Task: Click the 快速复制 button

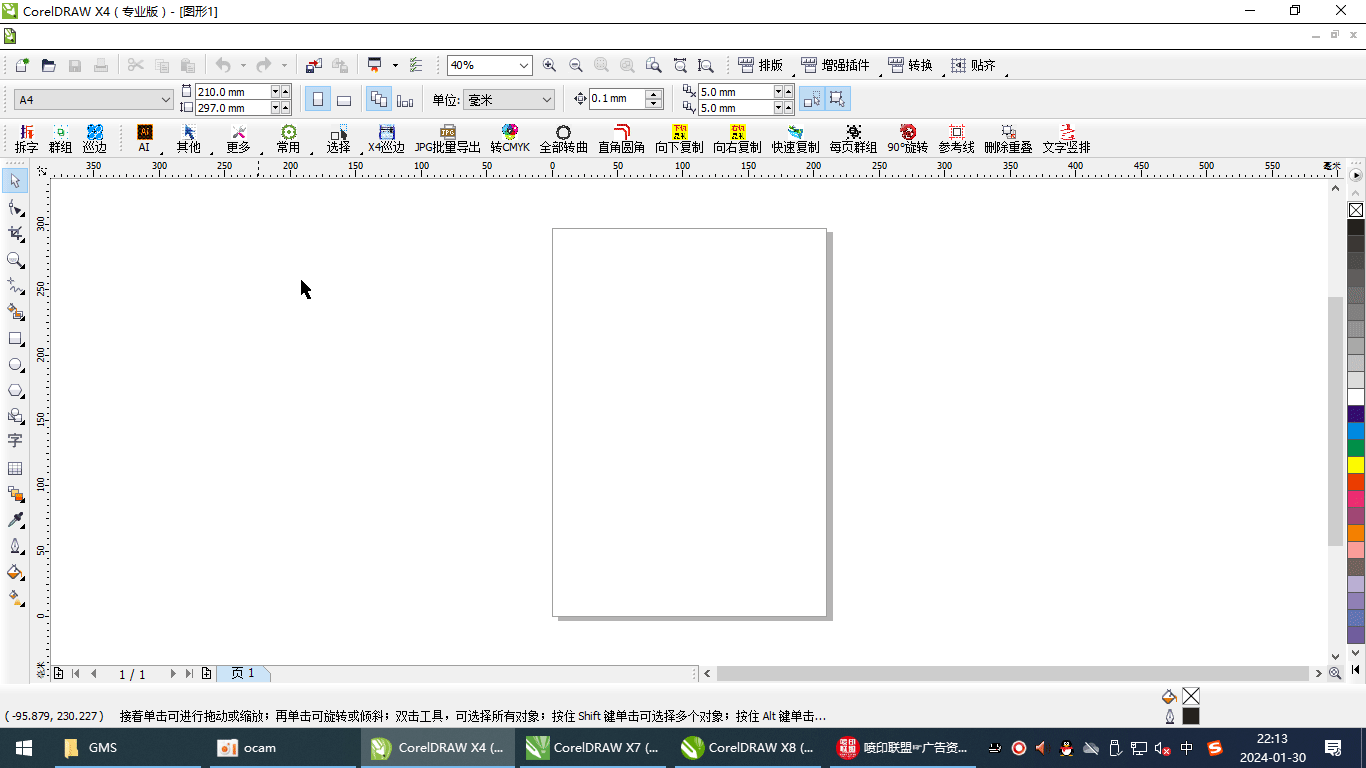Action: point(795,139)
